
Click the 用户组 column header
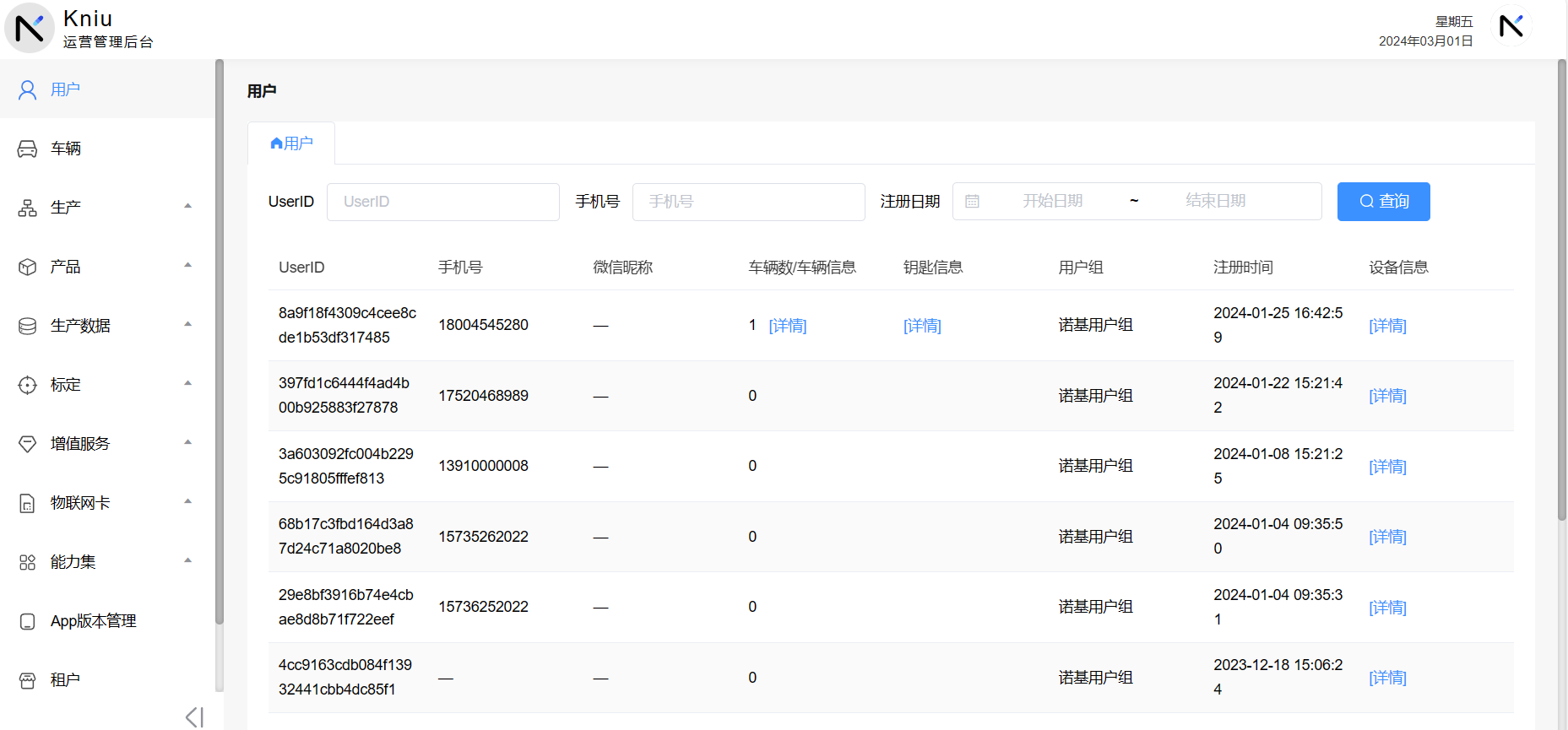point(1081,268)
